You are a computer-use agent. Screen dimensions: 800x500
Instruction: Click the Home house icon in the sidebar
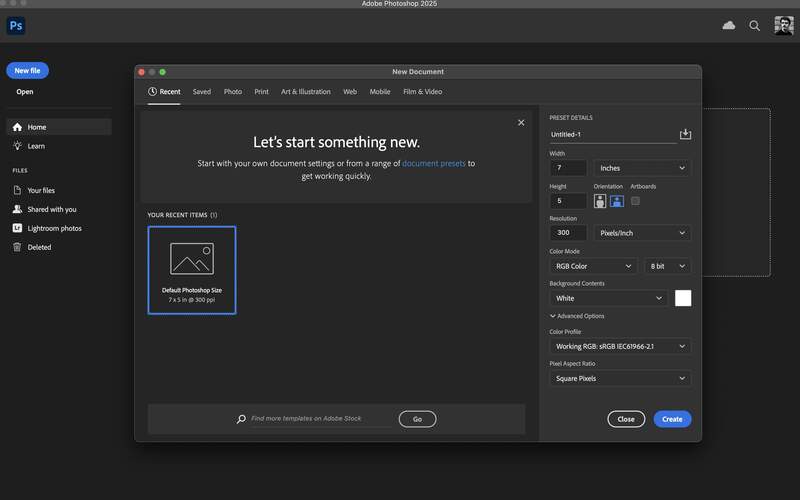pos(17,127)
